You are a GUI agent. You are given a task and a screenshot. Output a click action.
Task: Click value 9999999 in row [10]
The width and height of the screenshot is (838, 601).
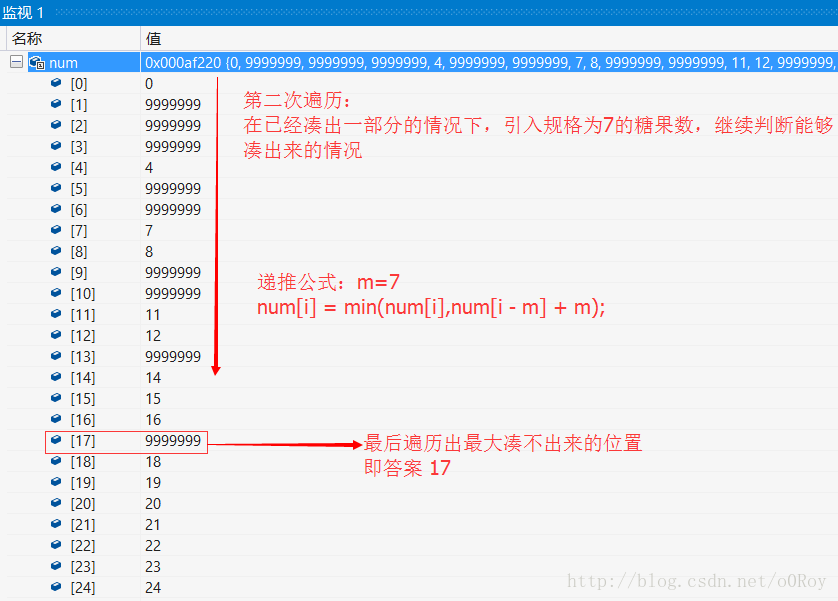point(173,294)
